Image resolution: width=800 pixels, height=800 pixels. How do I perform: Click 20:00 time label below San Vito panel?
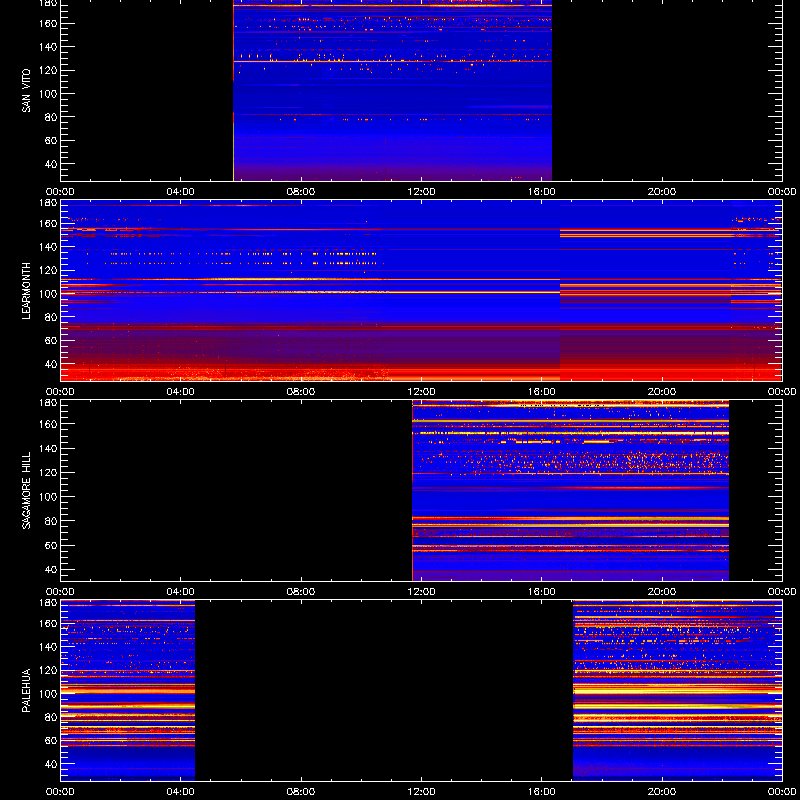pos(662,192)
